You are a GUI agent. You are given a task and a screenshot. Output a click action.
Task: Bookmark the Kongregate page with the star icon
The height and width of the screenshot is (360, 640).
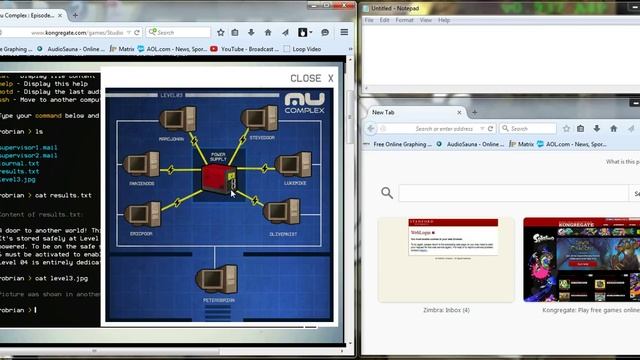click(x=220, y=32)
